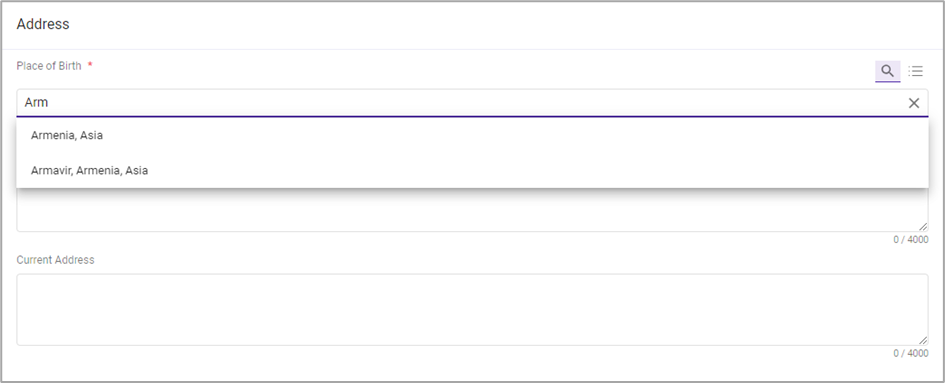
Task: Click resize handle of the text area under suggestions
Action: (x=923, y=226)
